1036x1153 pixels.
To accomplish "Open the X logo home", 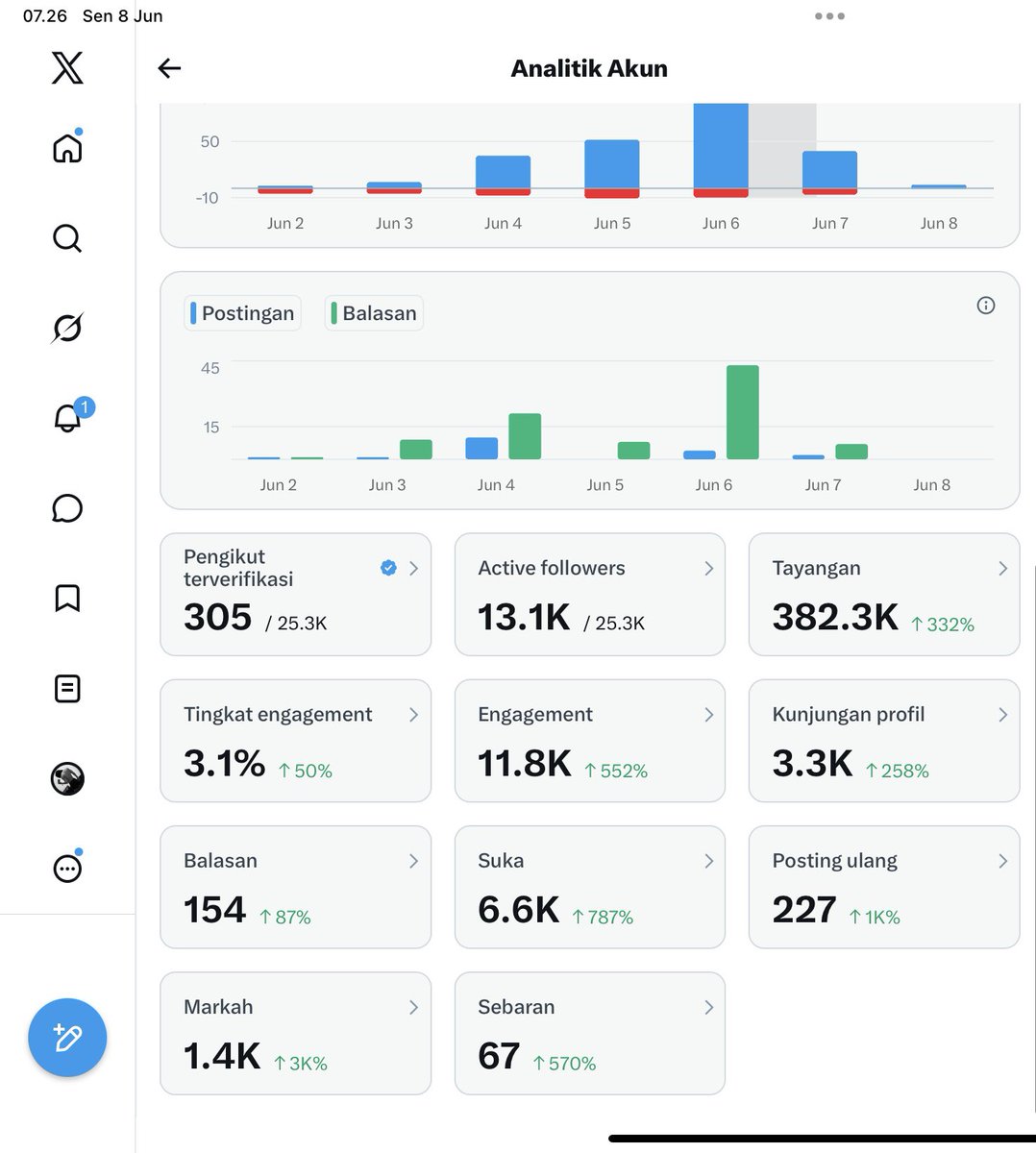I will (67, 68).
